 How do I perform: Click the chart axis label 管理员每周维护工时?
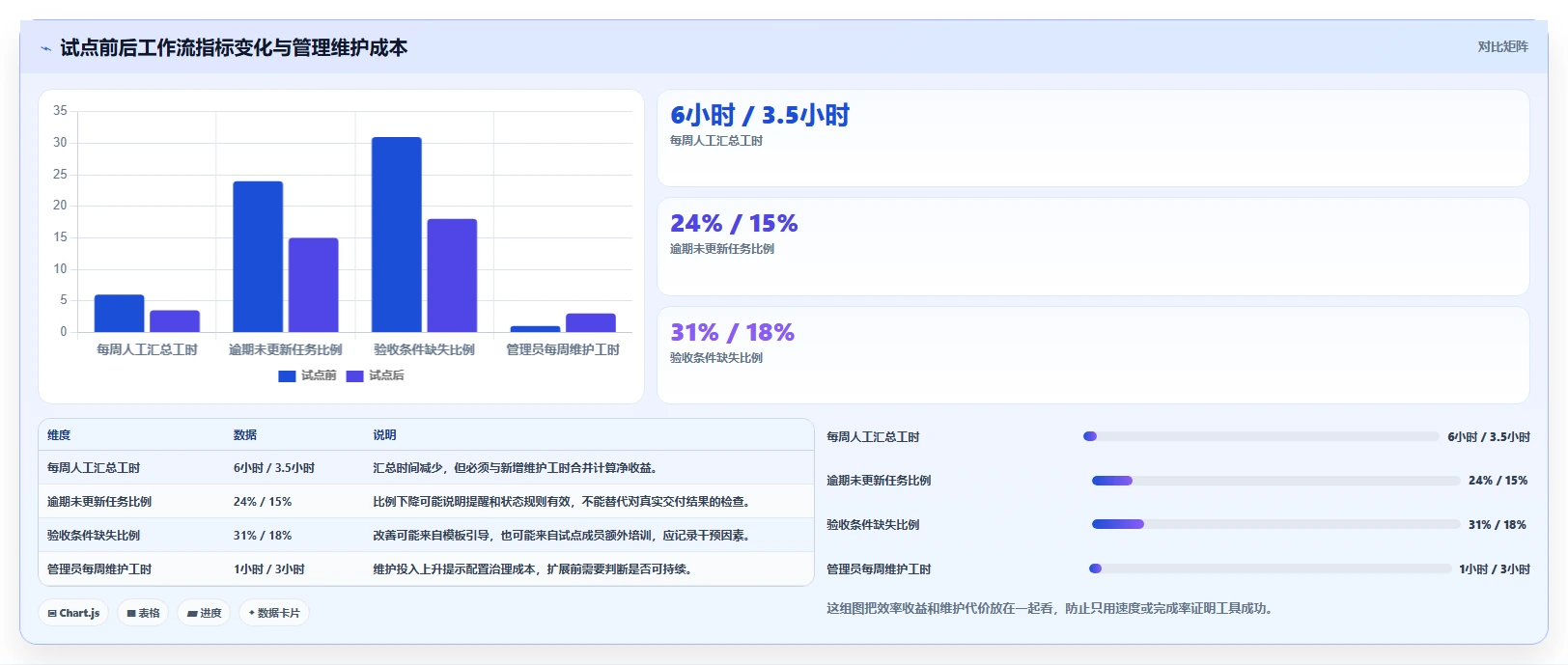(563, 349)
